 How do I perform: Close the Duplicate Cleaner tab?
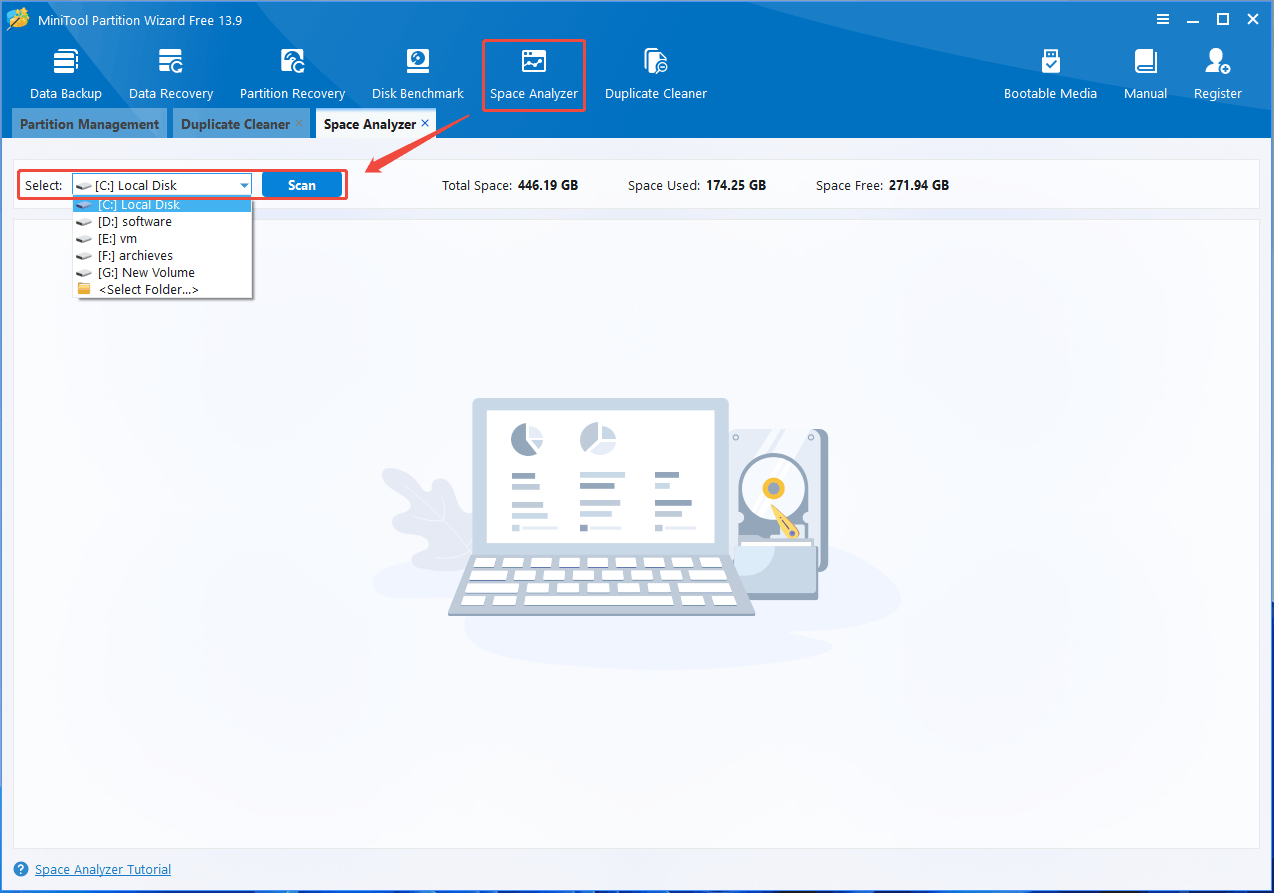point(299,123)
